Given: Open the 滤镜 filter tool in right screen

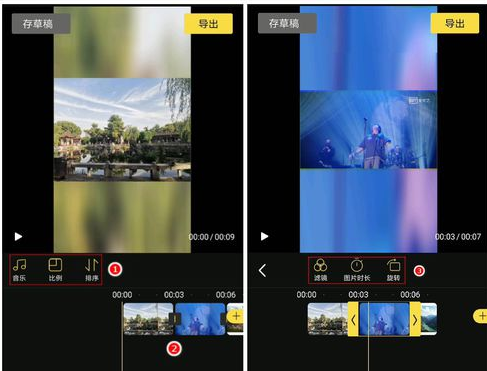Looking at the screenshot, I should 320,270.
